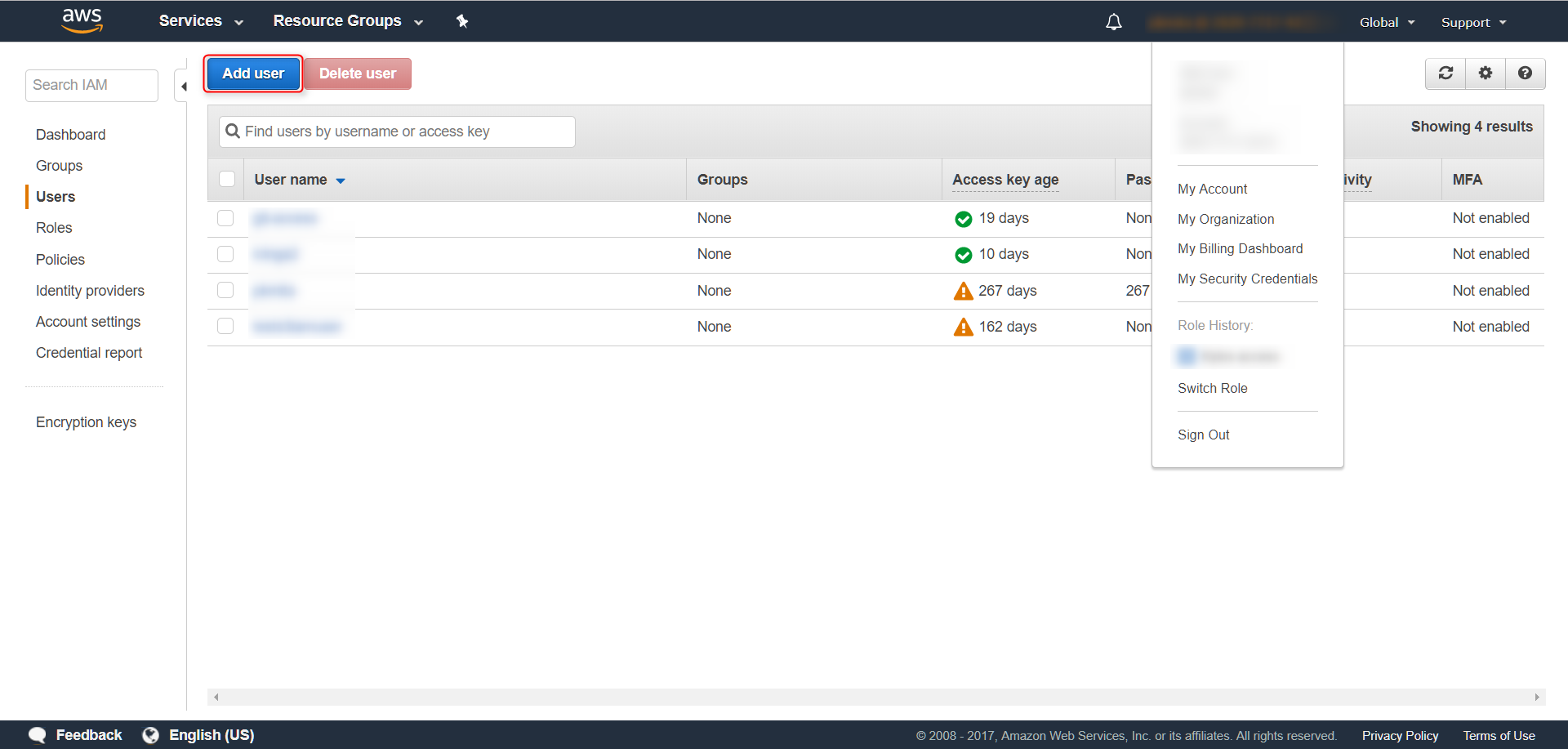Sort by Groups column header
The height and width of the screenshot is (749, 1568).
(722, 180)
